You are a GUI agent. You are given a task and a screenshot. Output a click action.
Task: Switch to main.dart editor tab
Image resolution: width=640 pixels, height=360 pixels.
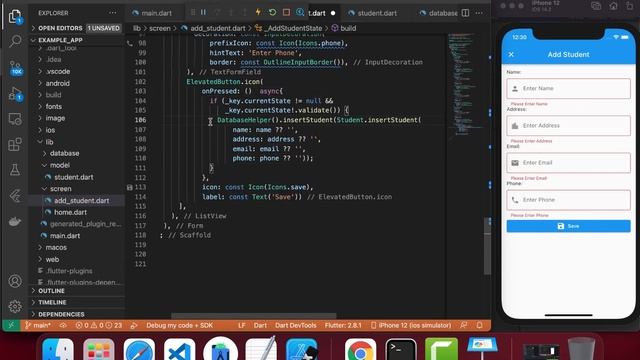(152, 13)
